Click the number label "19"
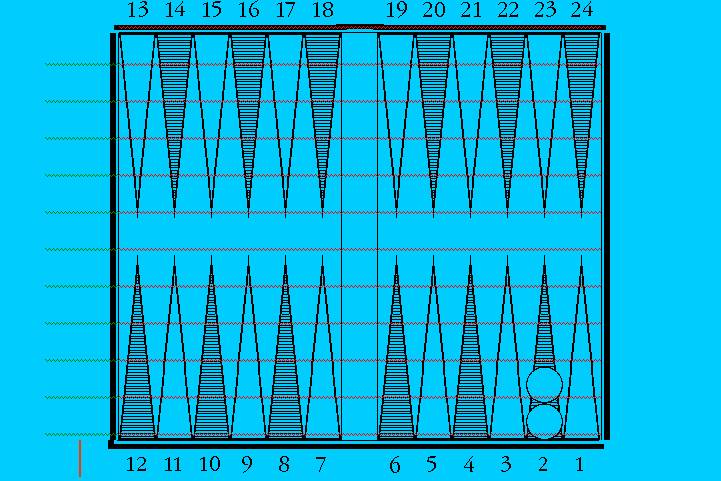721x481 pixels. pos(396,10)
